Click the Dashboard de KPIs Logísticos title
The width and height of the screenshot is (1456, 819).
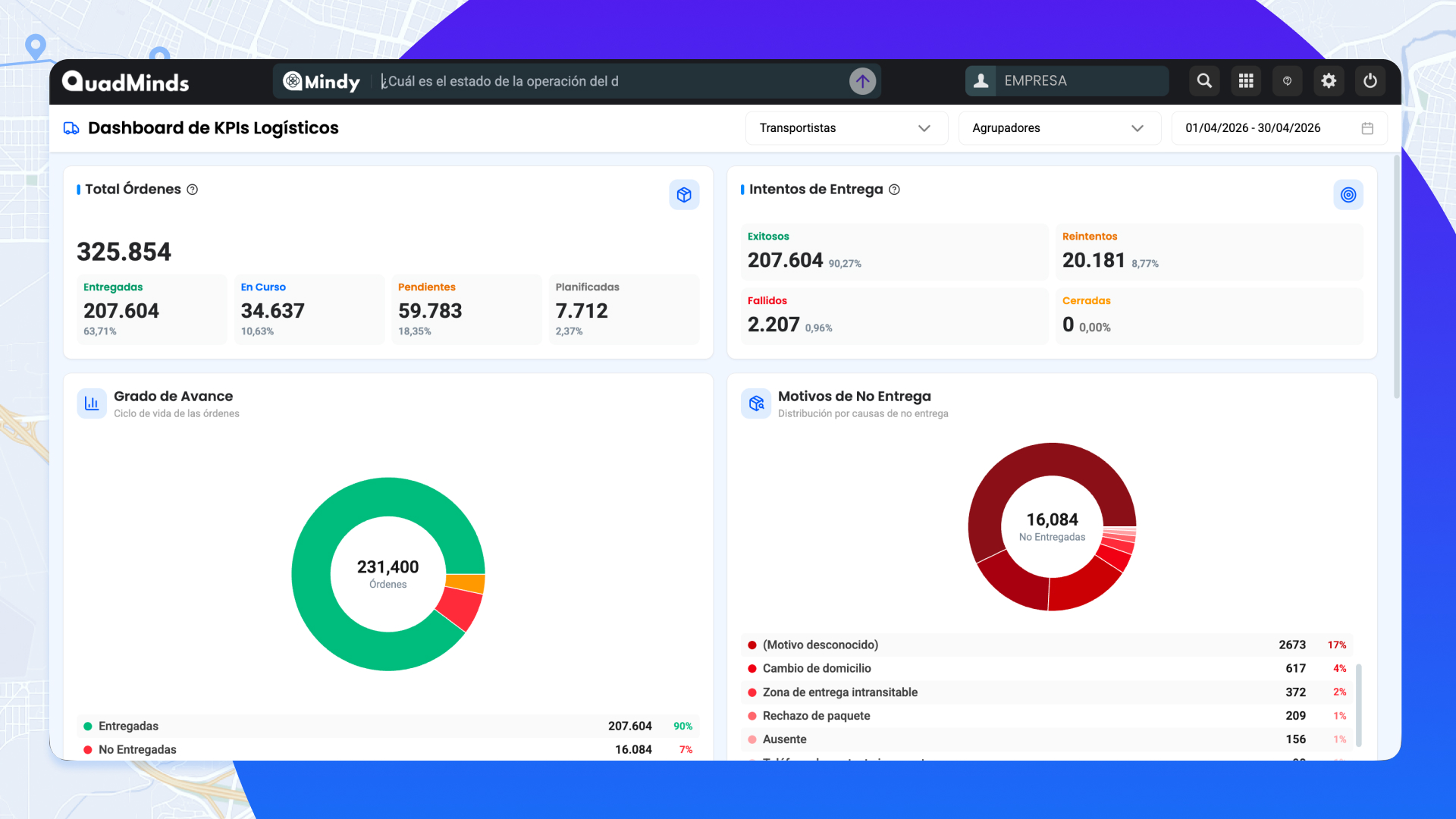(x=213, y=128)
